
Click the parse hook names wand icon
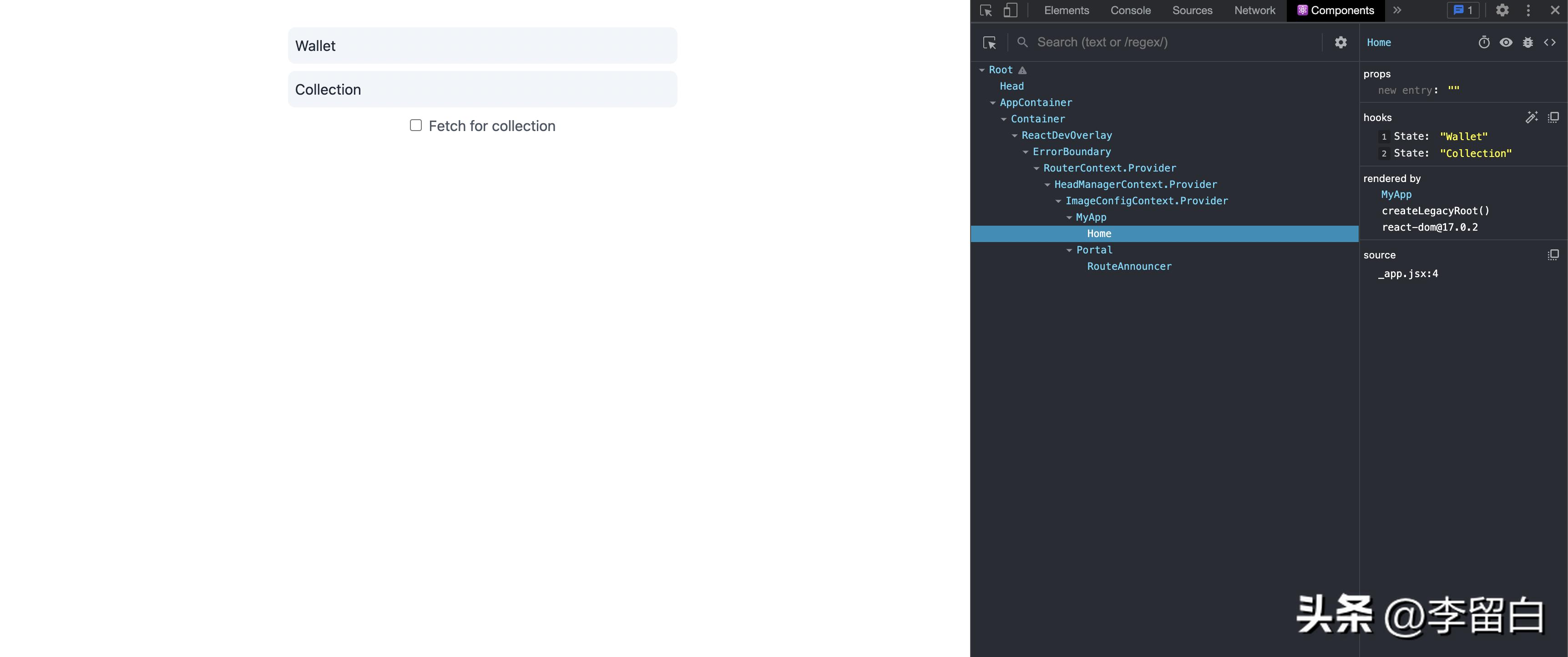tap(1532, 117)
